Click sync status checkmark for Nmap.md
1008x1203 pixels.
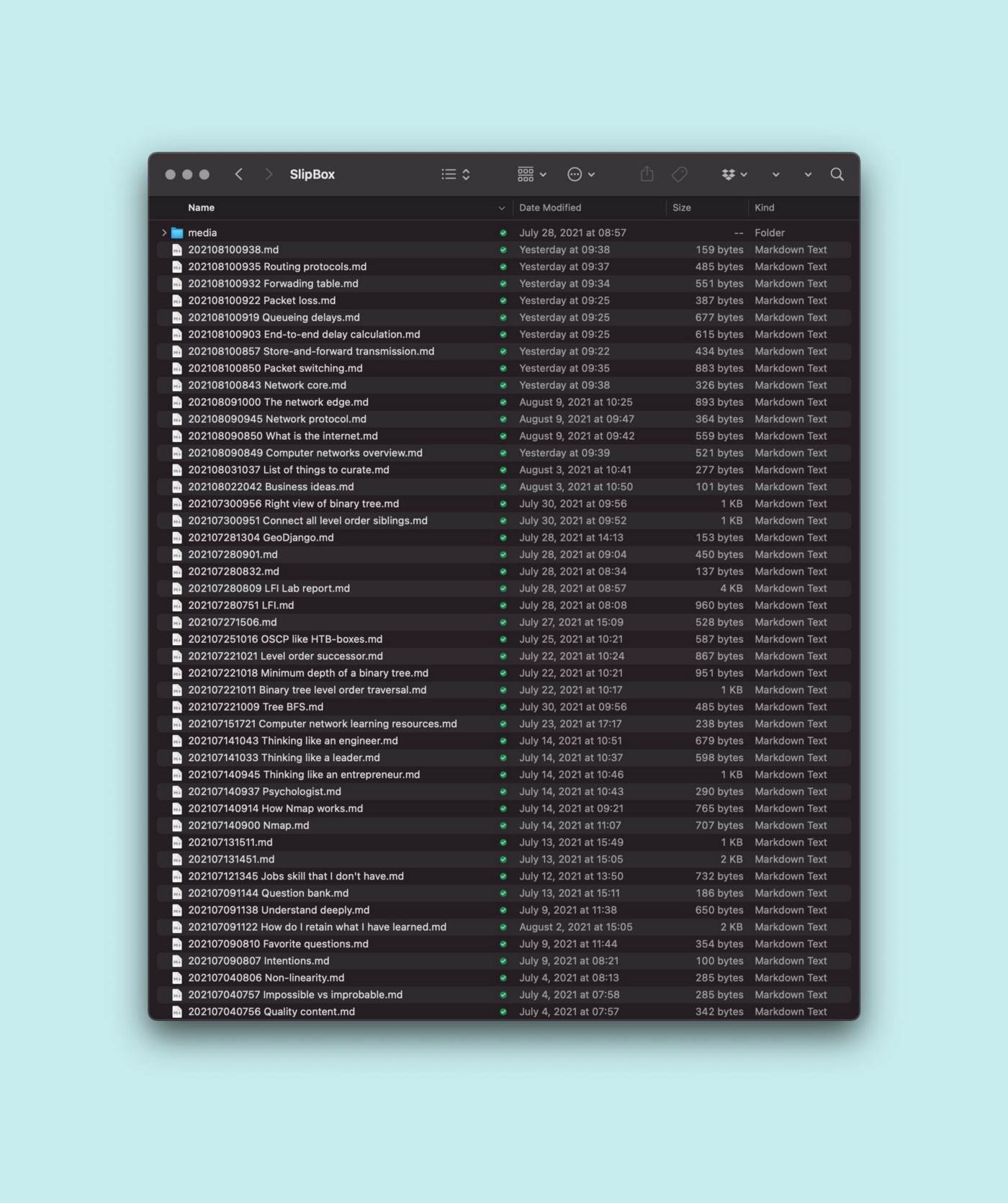click(503, 826)
